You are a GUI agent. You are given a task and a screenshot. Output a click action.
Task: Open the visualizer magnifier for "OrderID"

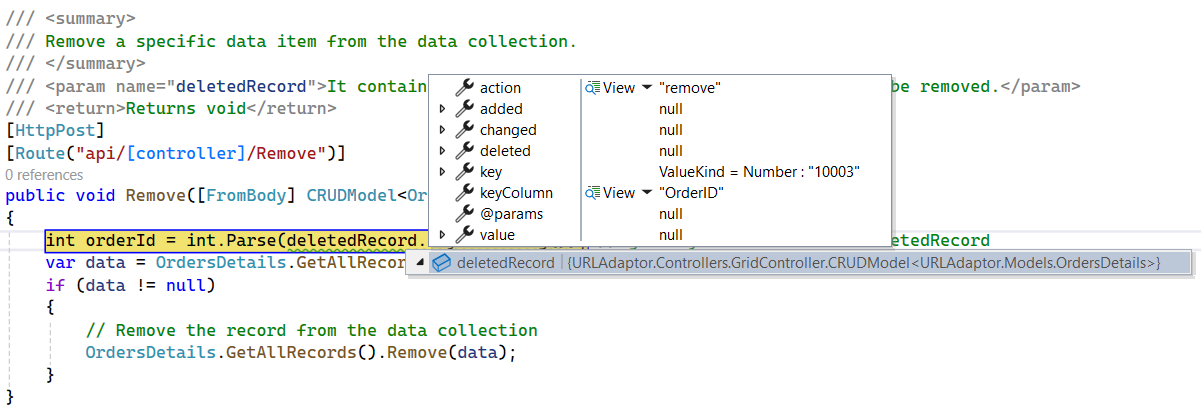pos(593,193)
